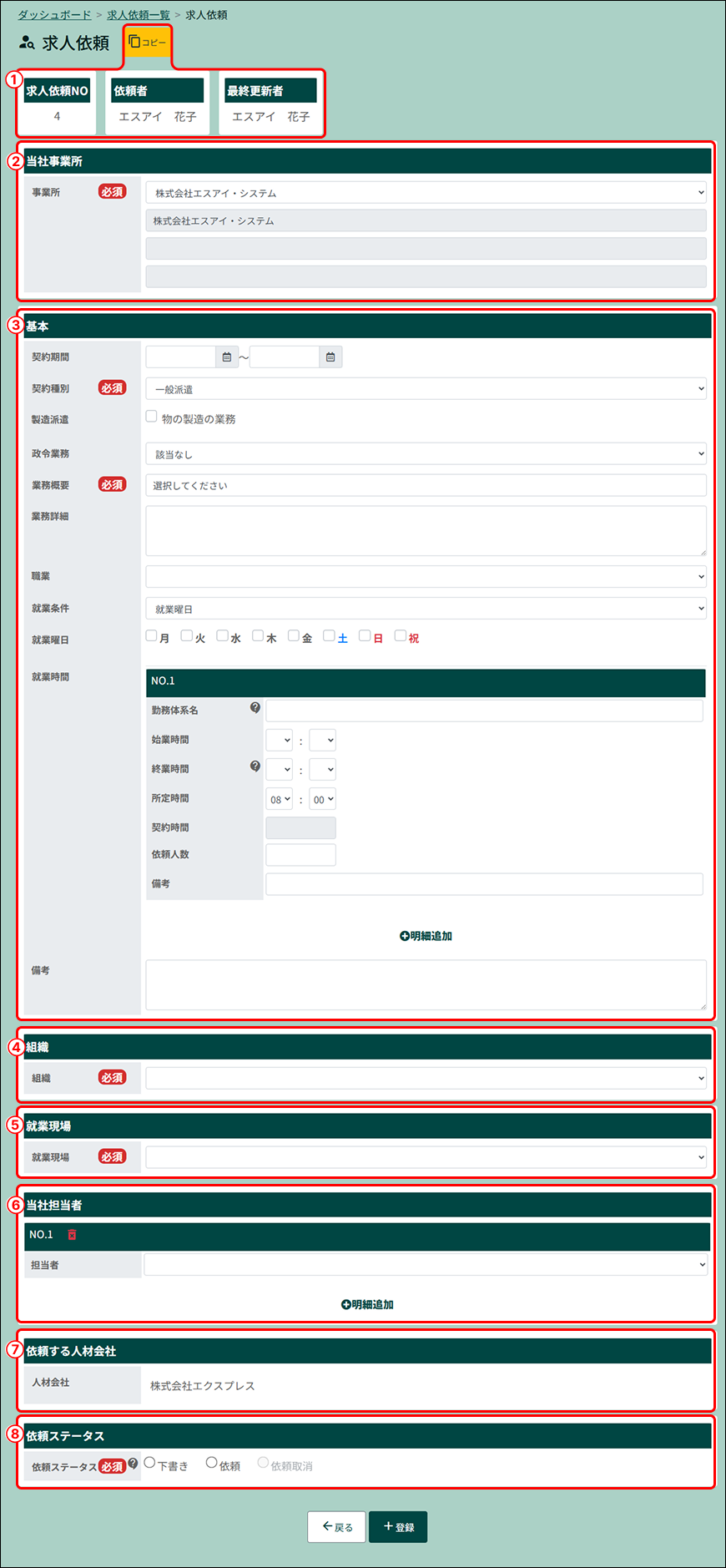This screenshot has width=726, height=1568.
Task: Click the 登録 register button
Action: pos(398,1527)
